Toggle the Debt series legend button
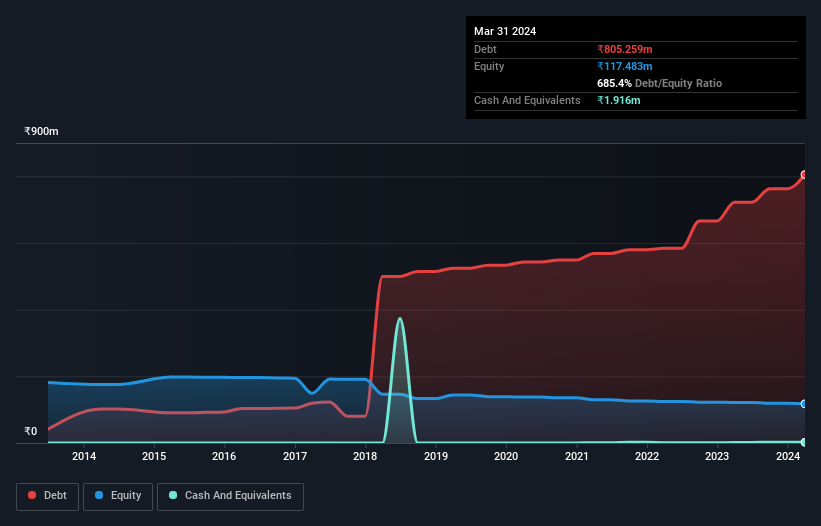Image resolution: width=821 pixels, height=526 pixels. pyautogui.click(x=47, y=496)
